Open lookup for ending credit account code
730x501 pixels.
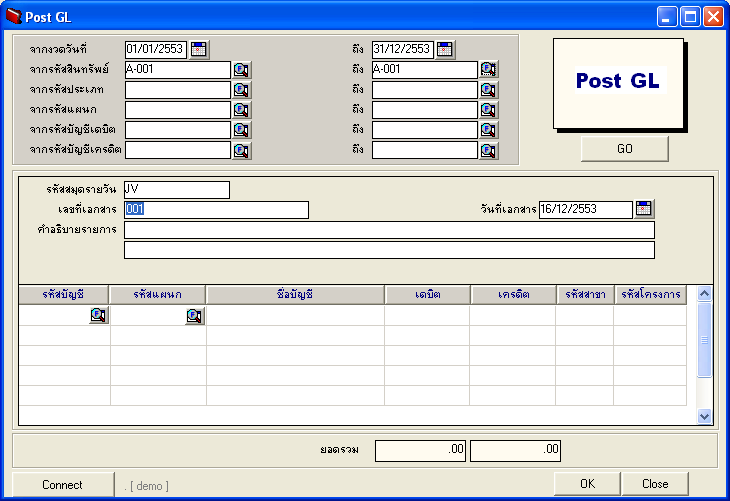[x=488, y=151]
